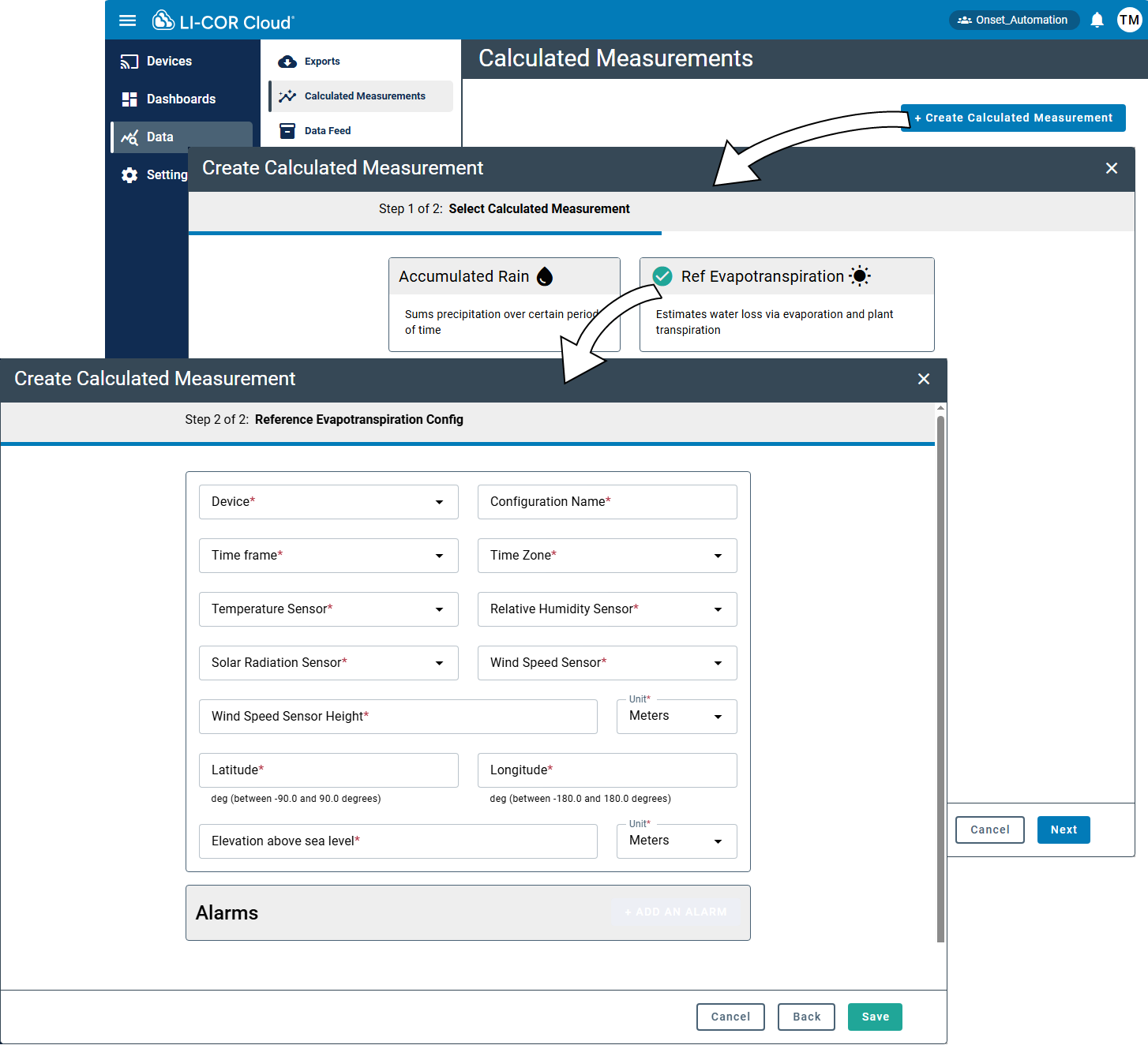
Task: Open Dashboards from the sidebar
Action: coord(182,99)
